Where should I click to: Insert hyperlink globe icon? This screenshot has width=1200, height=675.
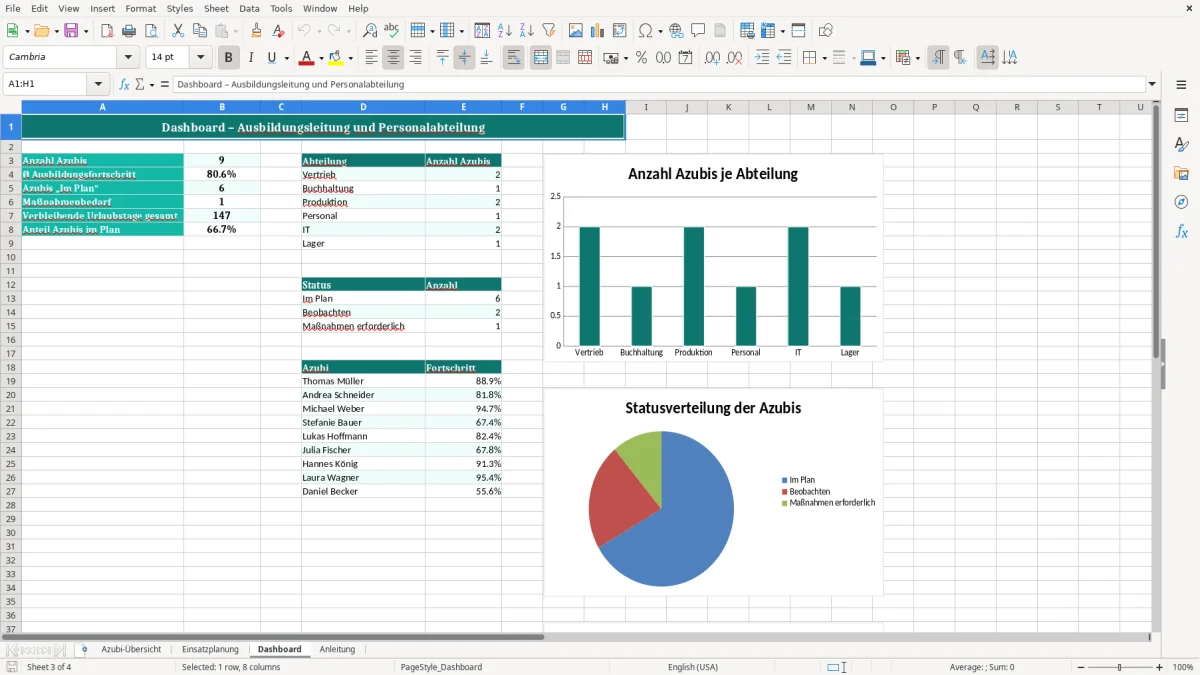(676, 31)
